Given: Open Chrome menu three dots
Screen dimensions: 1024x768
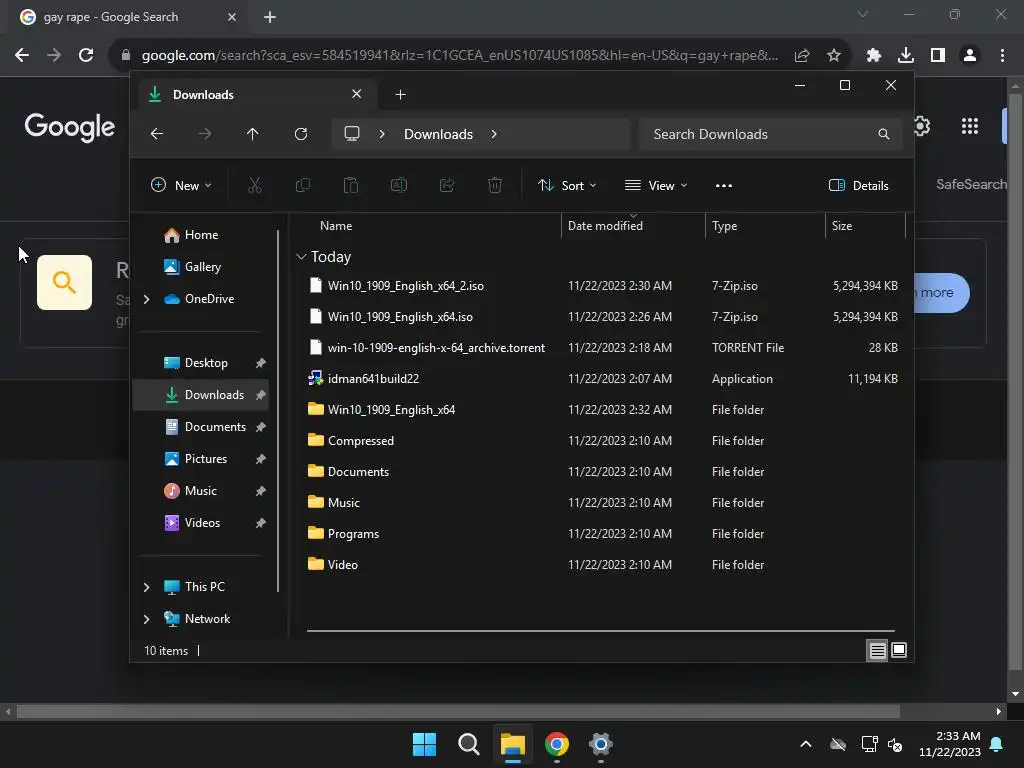Looking at the screenshot, I should [x=1002, y=55].
